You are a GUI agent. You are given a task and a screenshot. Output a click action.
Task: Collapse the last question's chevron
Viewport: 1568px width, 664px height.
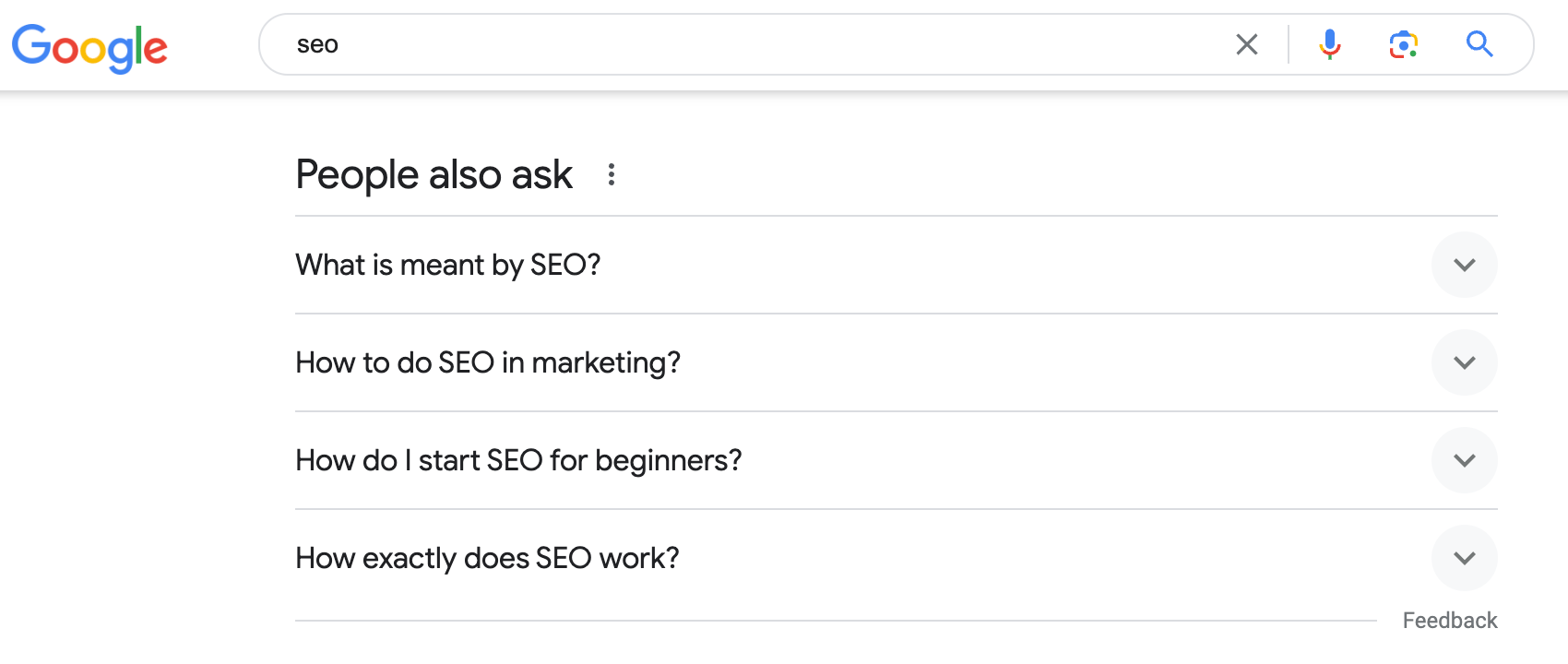(x=1464, y=558)
